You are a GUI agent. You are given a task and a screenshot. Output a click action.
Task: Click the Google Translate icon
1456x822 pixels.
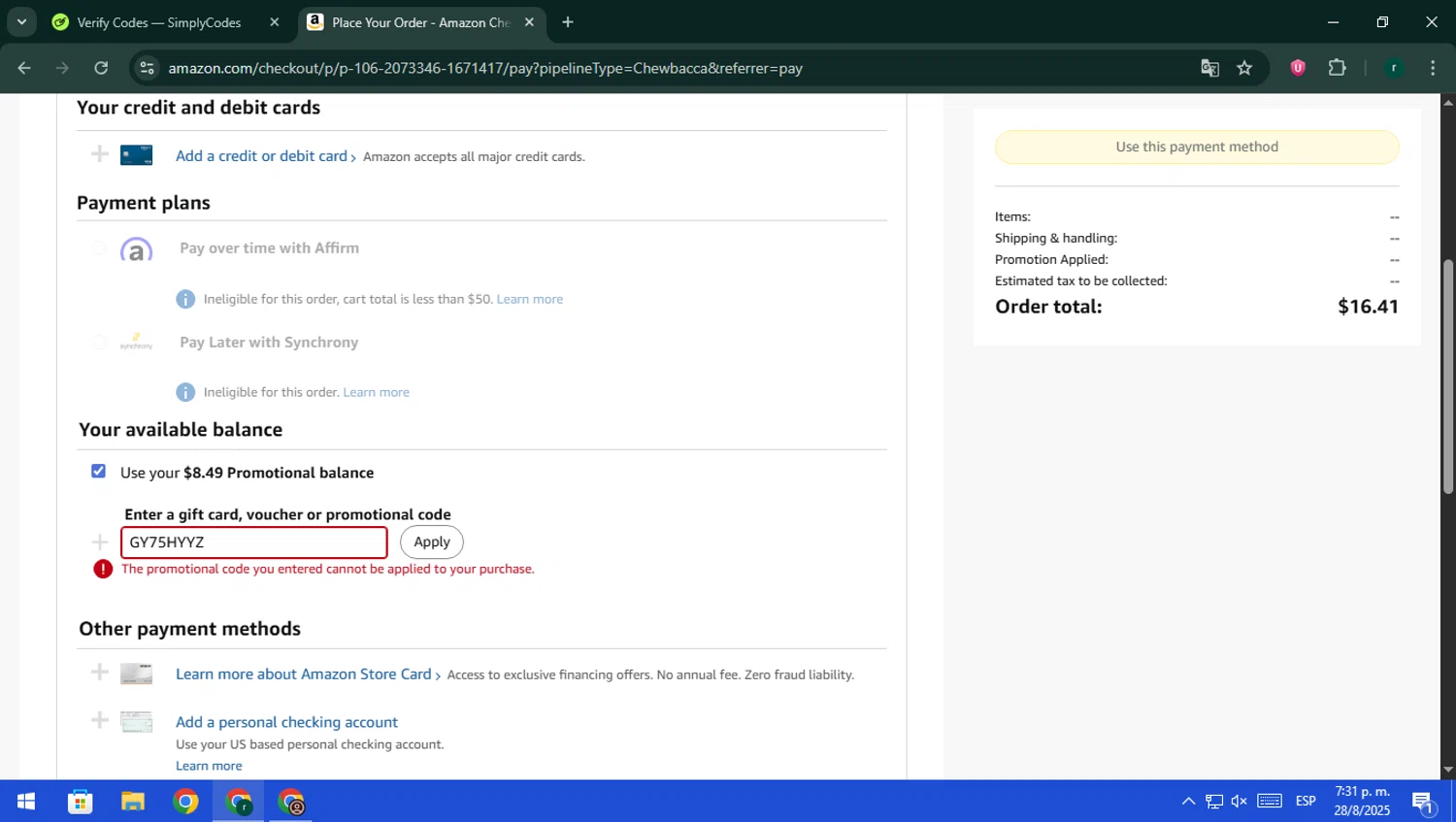pyautogui.click(x=1209, y=68)
